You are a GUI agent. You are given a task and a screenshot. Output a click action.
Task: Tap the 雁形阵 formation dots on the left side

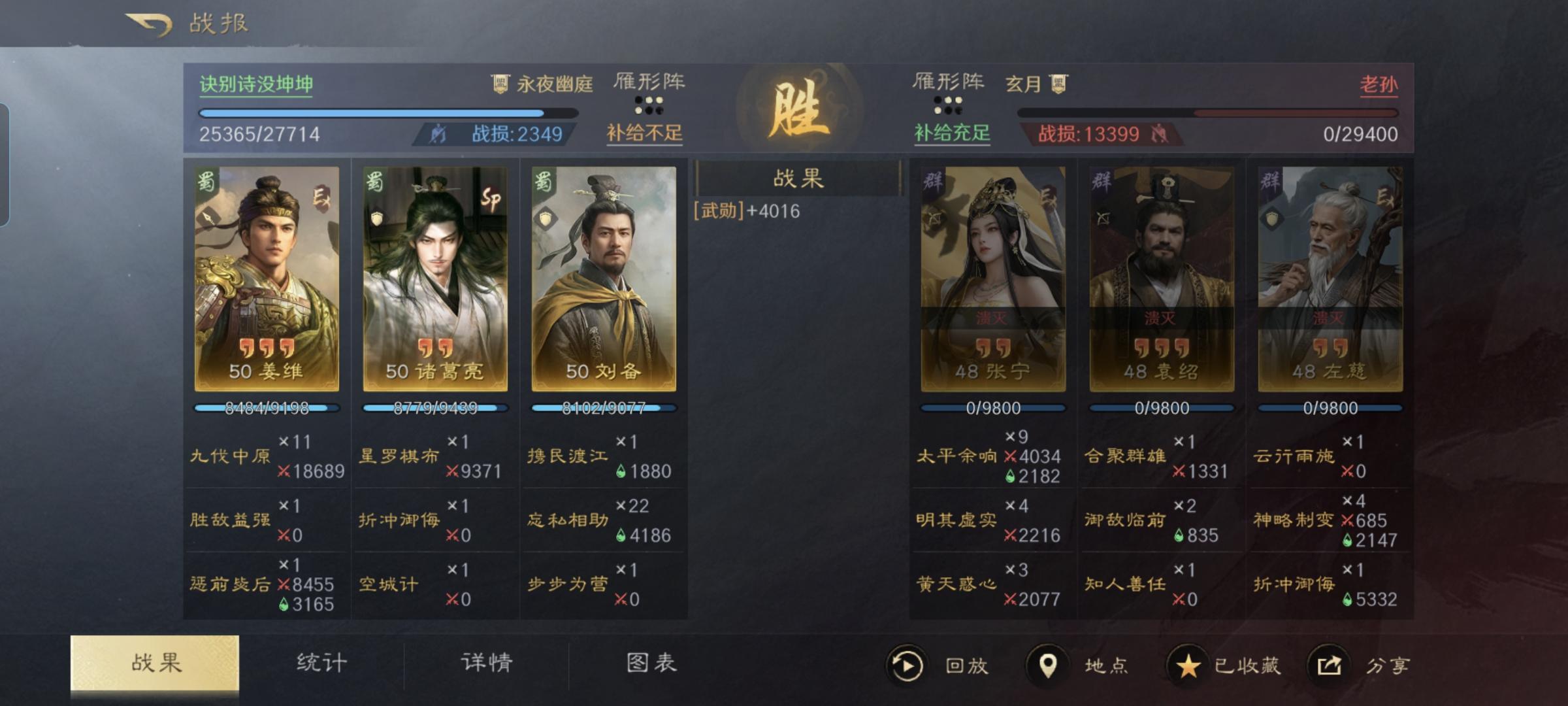pyautogui.click(x=649, y=105)
